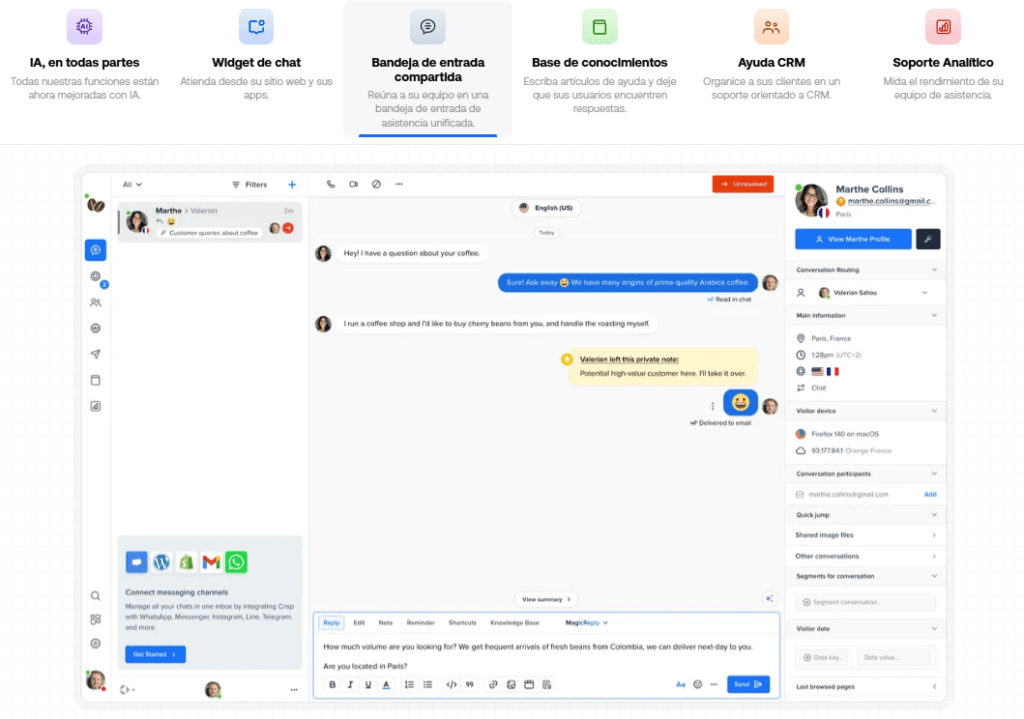Open the Contacts icon in left sidebar

point(95,302)
